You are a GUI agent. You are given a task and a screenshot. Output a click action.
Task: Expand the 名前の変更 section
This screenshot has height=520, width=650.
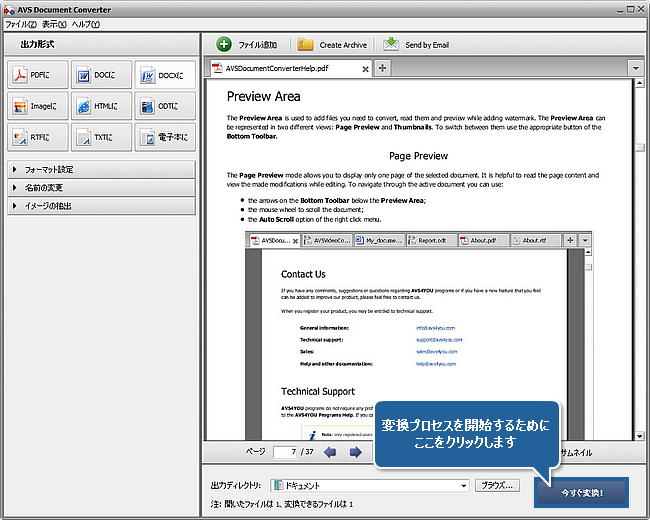point(101,188)
